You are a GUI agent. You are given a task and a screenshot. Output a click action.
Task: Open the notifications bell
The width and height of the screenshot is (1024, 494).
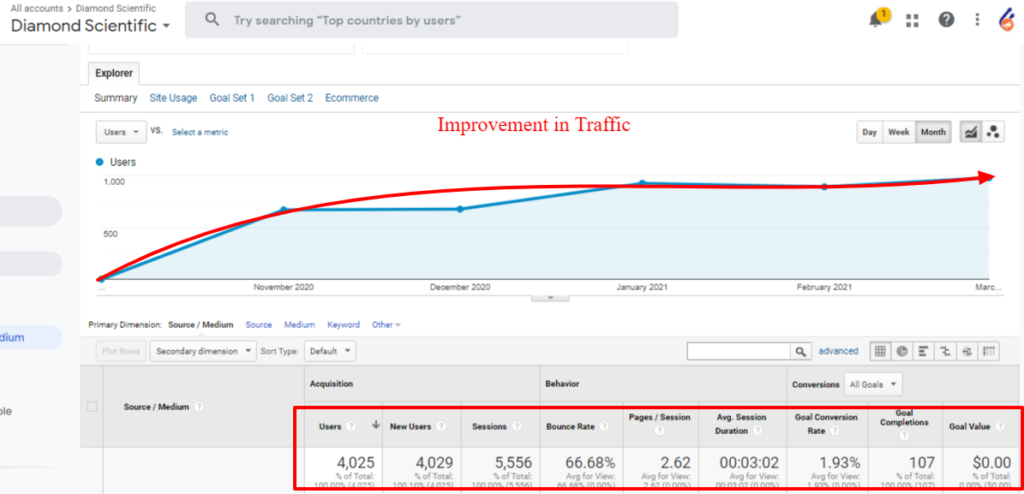point(877,19)
